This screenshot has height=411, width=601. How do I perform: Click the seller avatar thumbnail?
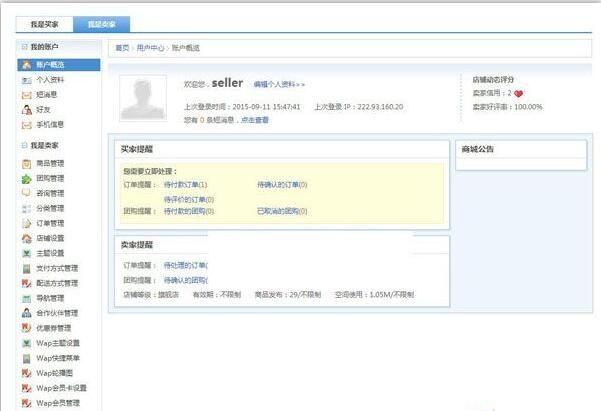[143, 98]
